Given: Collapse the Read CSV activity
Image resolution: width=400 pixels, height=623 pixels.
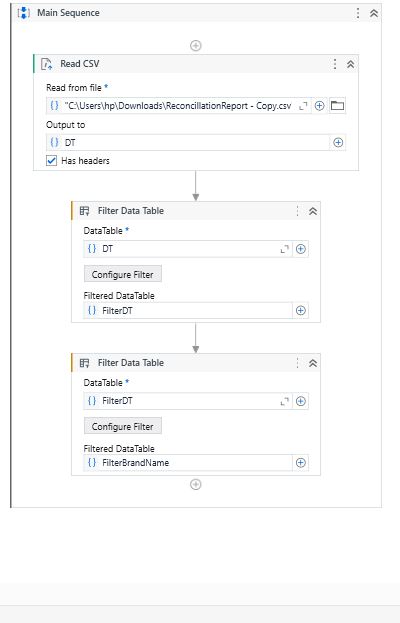Looking at the screenshot, I should tap(350, 64).
